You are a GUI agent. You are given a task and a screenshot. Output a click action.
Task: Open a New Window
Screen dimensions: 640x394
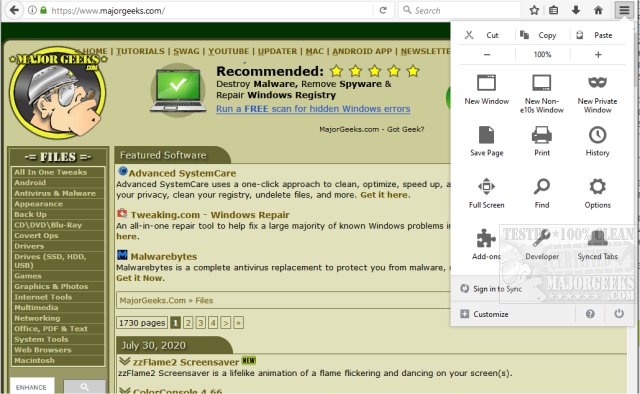coord(487,90)
